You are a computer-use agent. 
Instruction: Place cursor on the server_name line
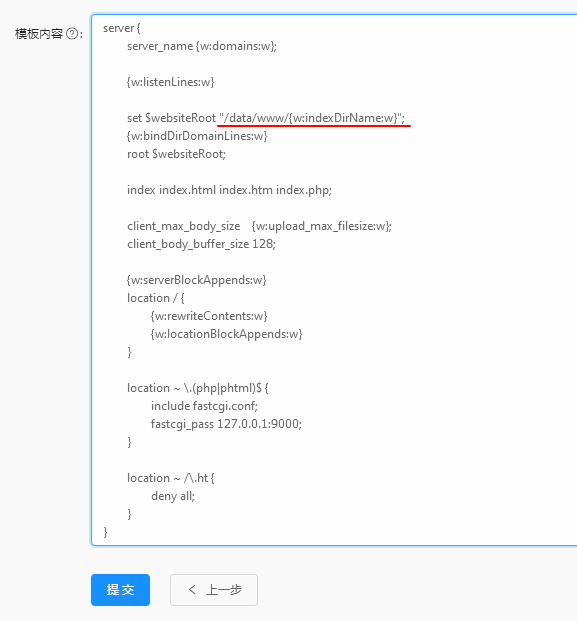click(202, 46)
